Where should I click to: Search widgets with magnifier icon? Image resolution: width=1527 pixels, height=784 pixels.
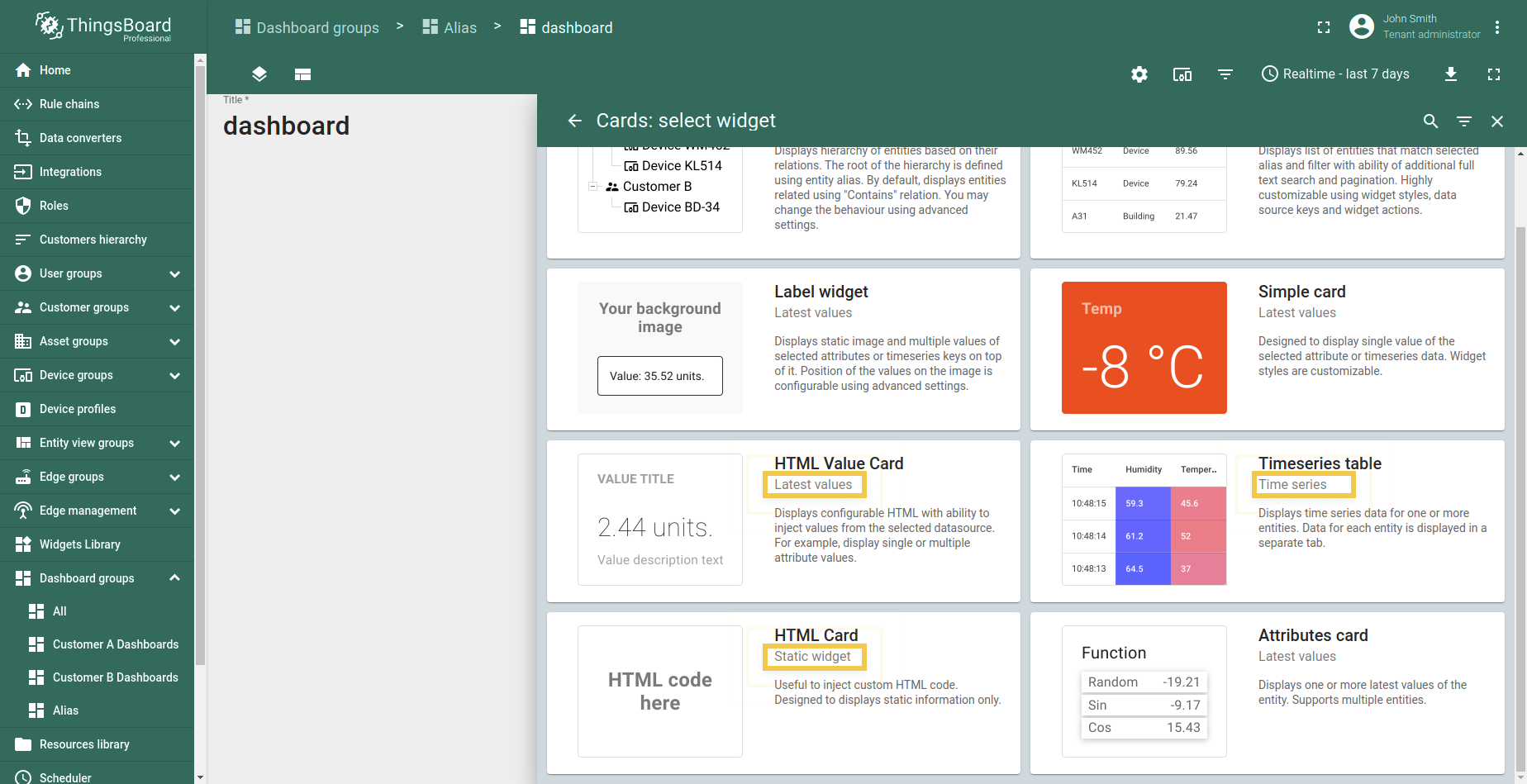(1431, 121)
